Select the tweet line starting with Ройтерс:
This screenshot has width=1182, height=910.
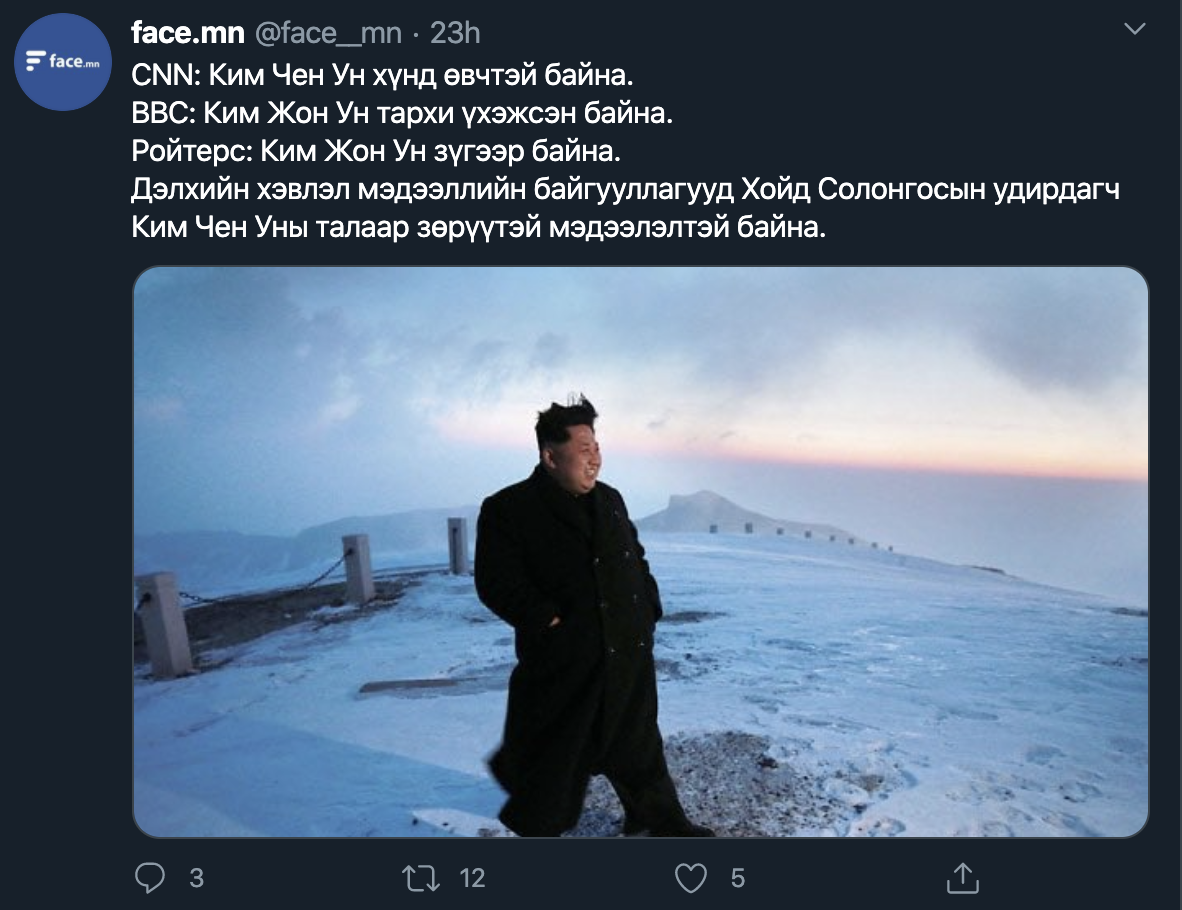[x=376, y=151]
